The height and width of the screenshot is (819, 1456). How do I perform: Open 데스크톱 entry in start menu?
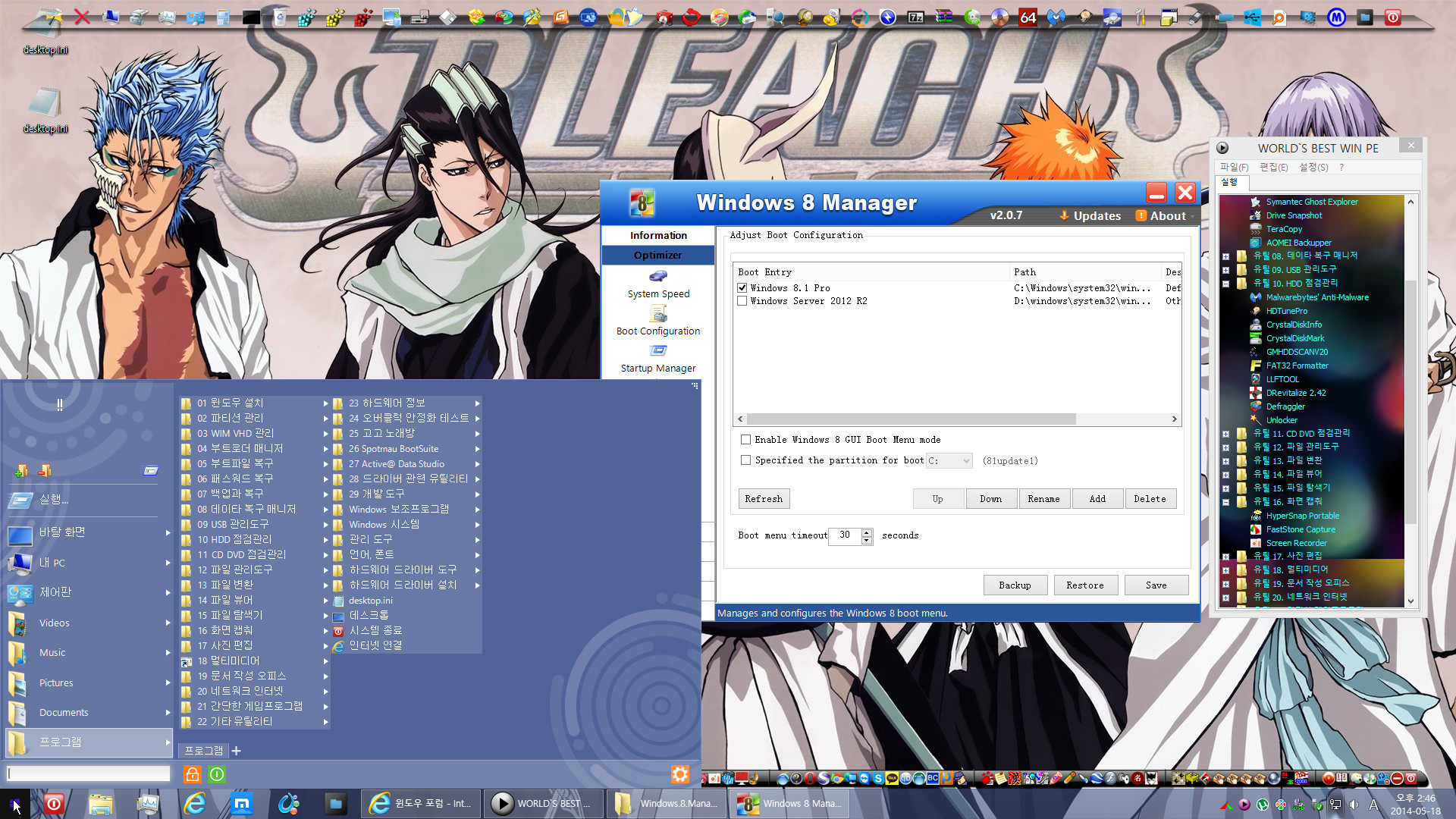pos(406,615)
